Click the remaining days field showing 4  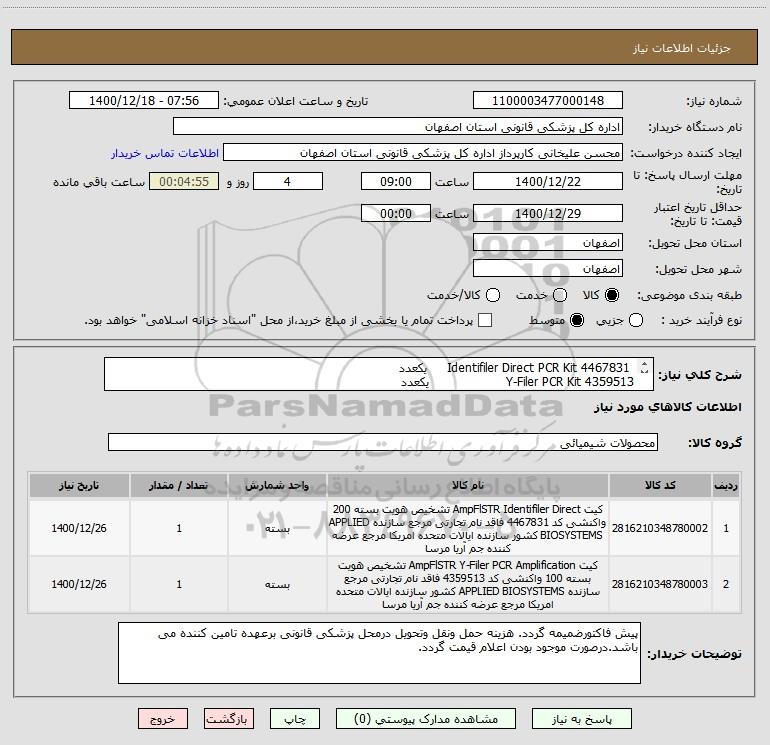[288, 181]
